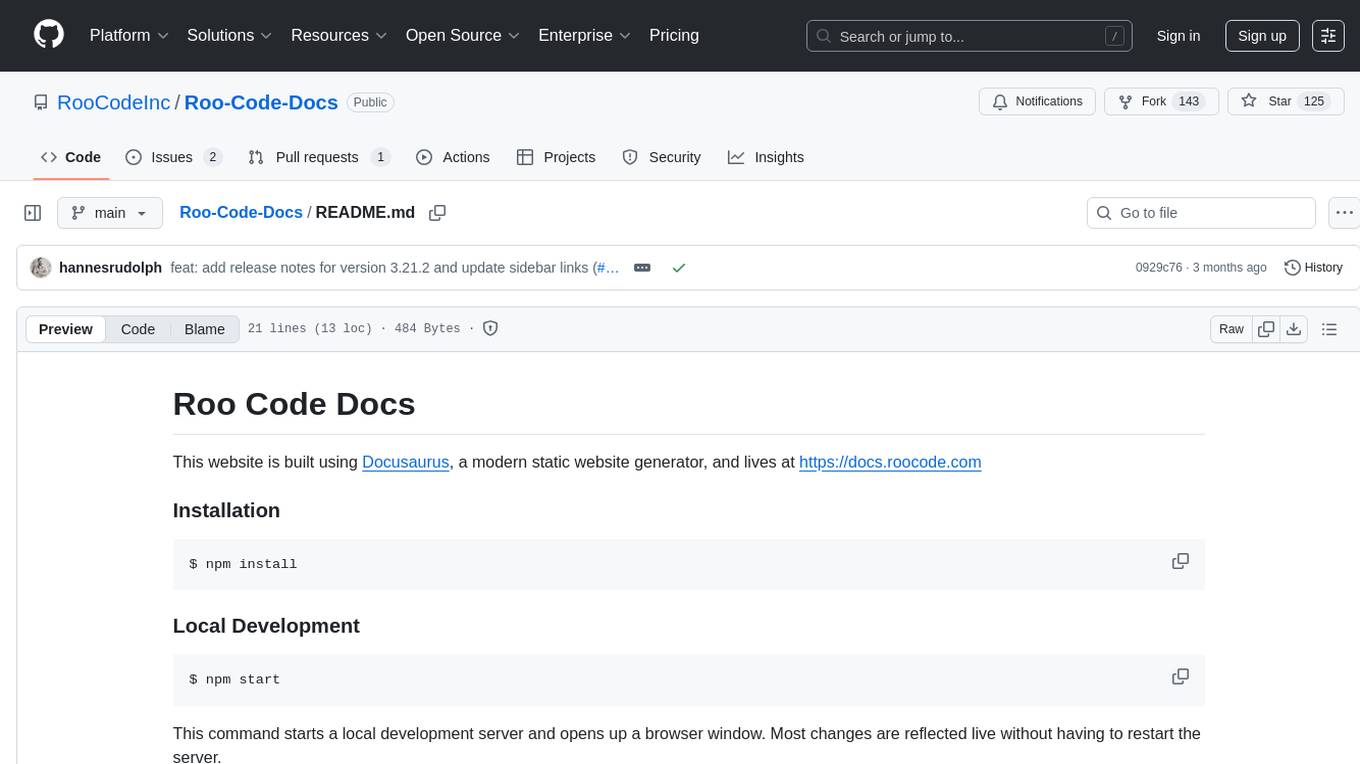Open the document outline list
Image resolution: width=1360 pixels, height=764 pixels.
(x=1329, y=329)
